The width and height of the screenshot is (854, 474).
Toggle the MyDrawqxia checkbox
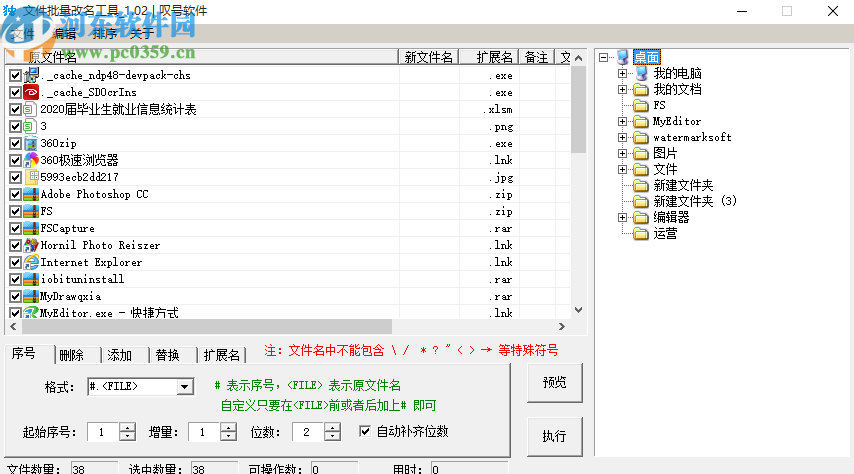(x=15, y=297)
